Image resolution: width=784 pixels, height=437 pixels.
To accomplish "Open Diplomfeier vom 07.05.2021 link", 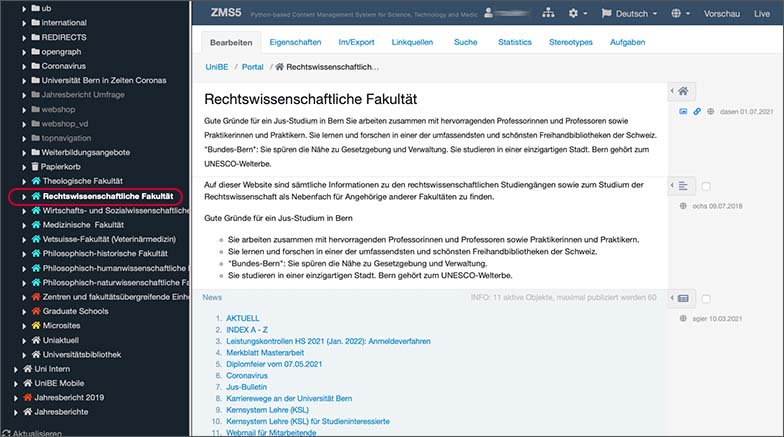I will [x=274, y=364].
